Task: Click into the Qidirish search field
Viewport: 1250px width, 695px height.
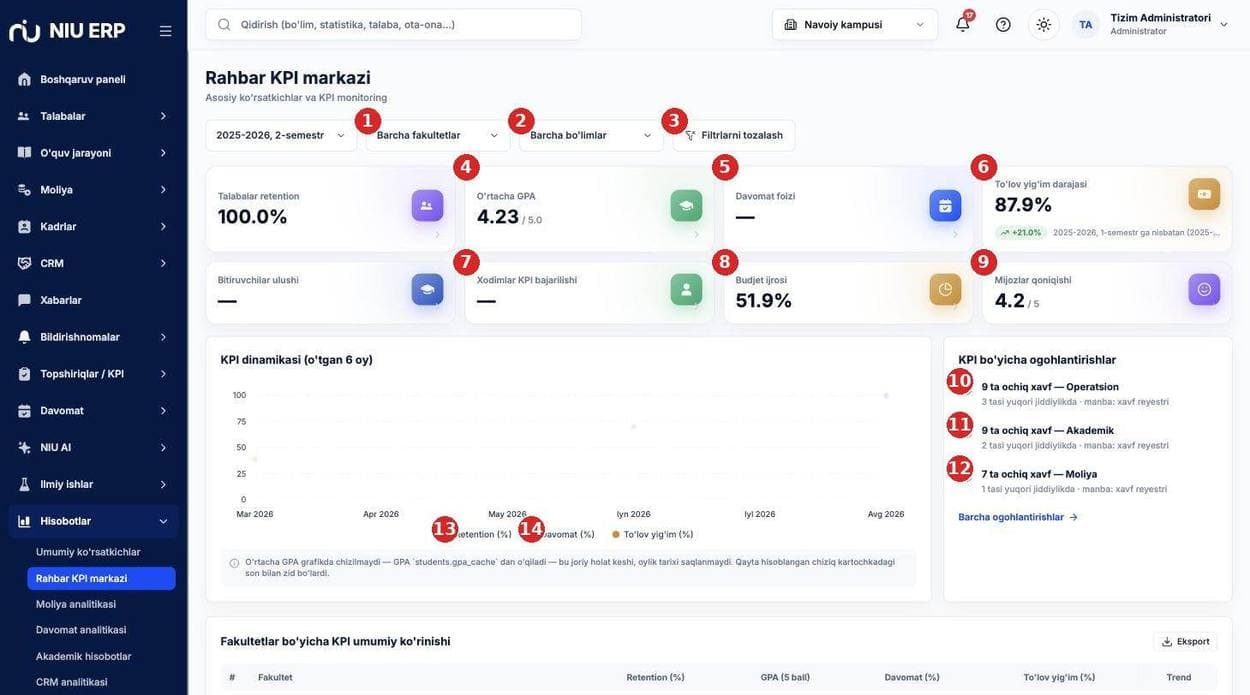Action: pos(393,24)
